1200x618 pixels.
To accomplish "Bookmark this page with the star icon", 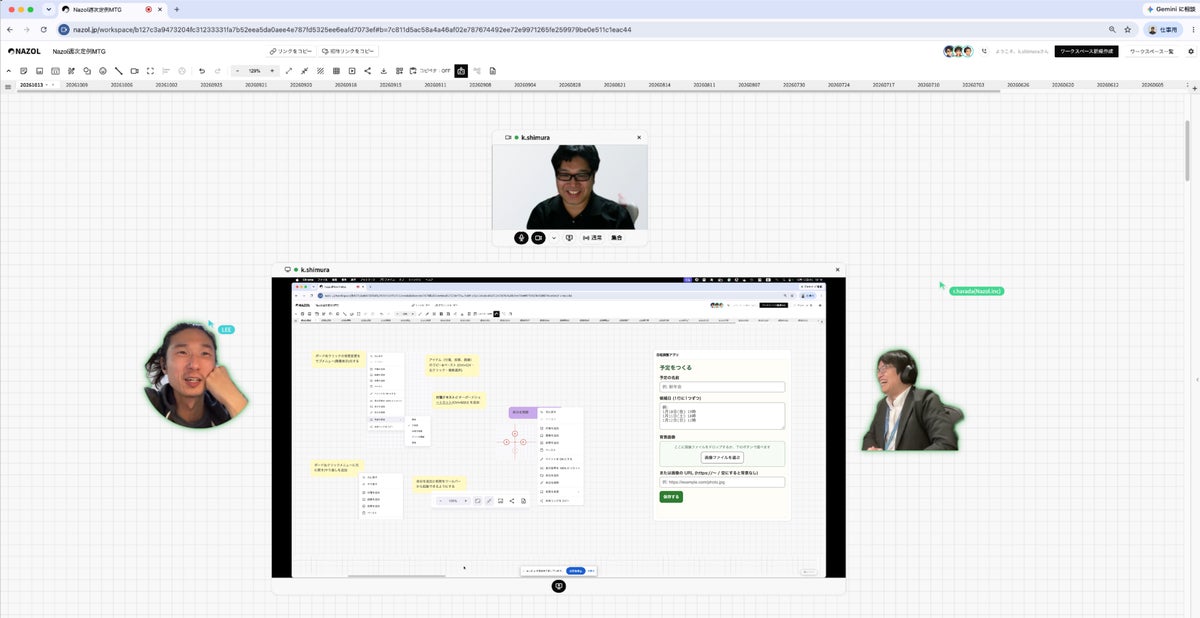I will [1127, 30].
